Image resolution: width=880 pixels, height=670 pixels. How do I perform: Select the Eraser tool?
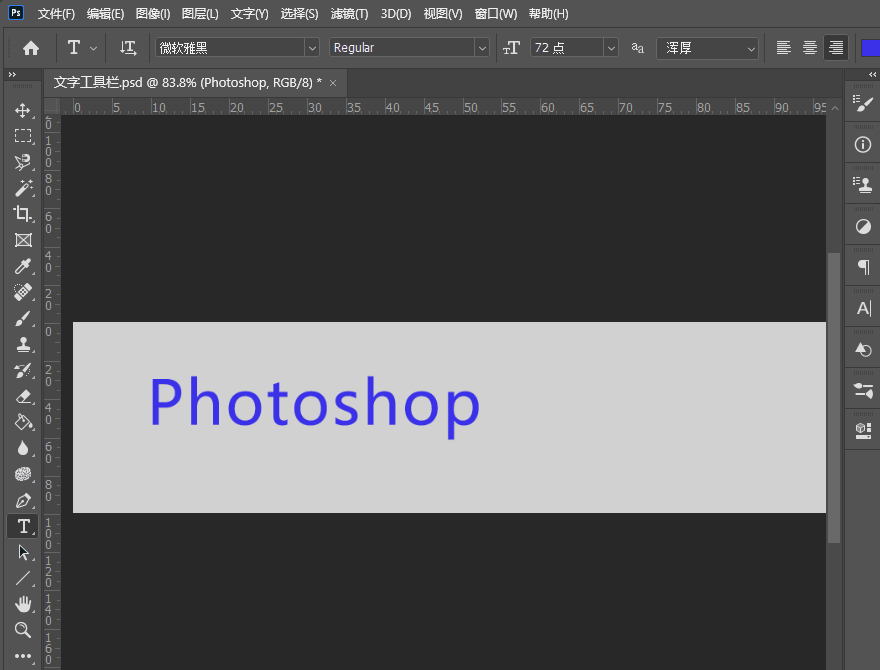pyautogui.click(x=22, y=396)
